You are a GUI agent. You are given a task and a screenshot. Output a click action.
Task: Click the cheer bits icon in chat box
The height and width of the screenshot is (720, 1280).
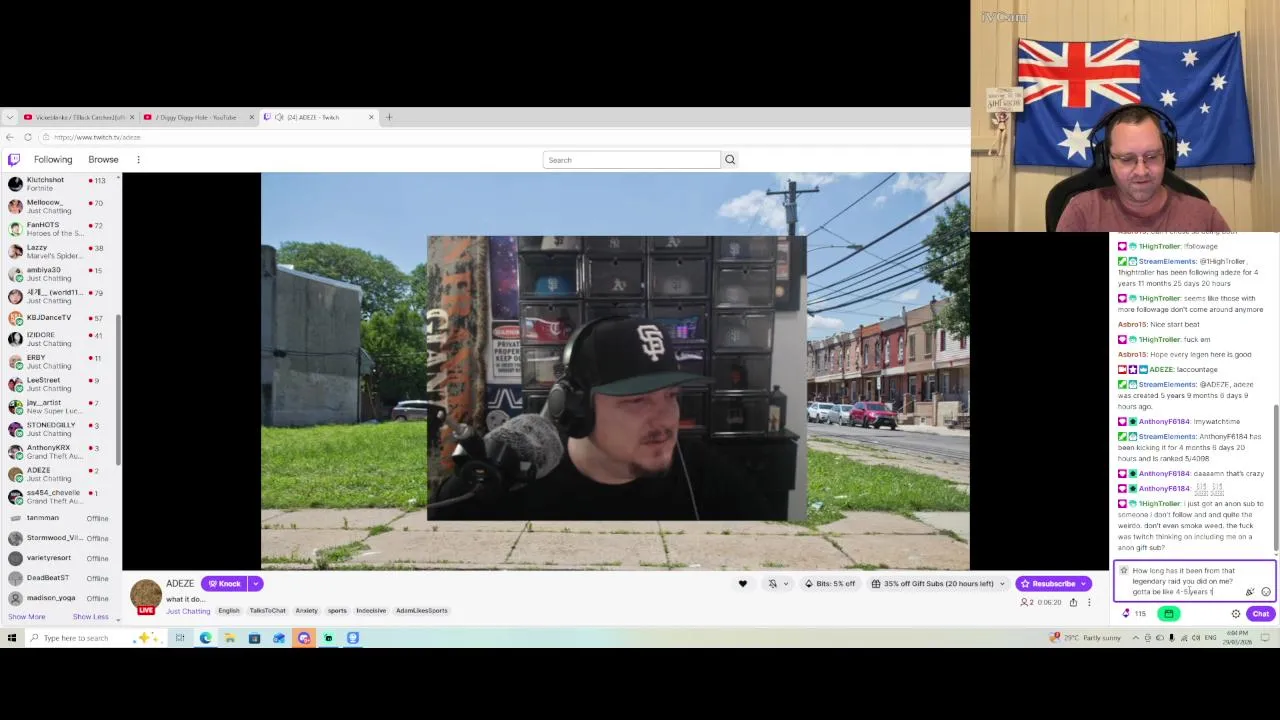[x=1250, y=592]
